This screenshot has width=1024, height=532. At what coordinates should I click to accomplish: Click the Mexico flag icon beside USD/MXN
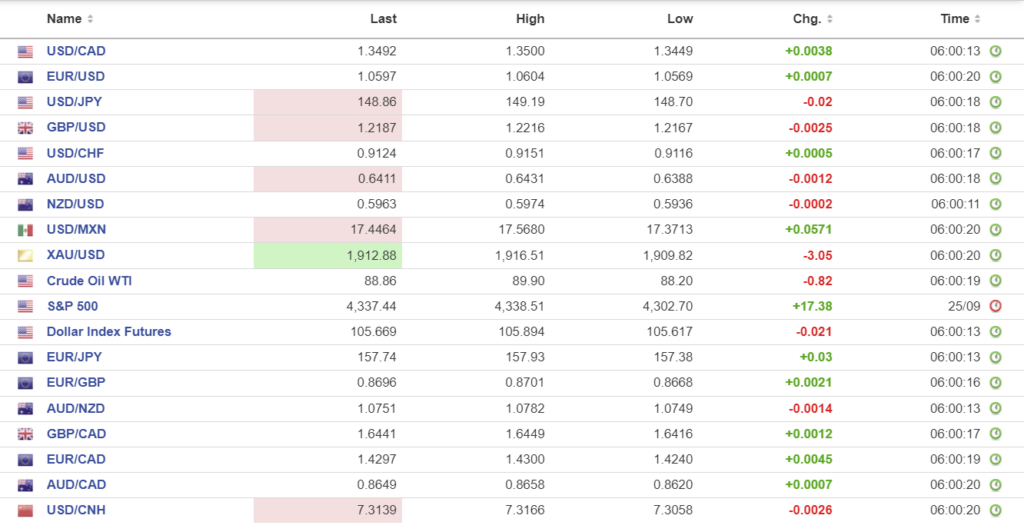25,230
